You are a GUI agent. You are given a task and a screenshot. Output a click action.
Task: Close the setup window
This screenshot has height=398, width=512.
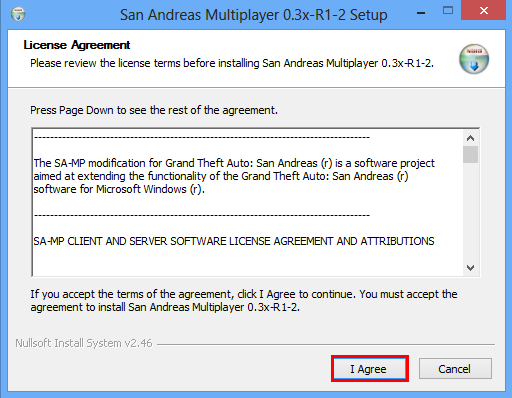(x=483, y=11)
